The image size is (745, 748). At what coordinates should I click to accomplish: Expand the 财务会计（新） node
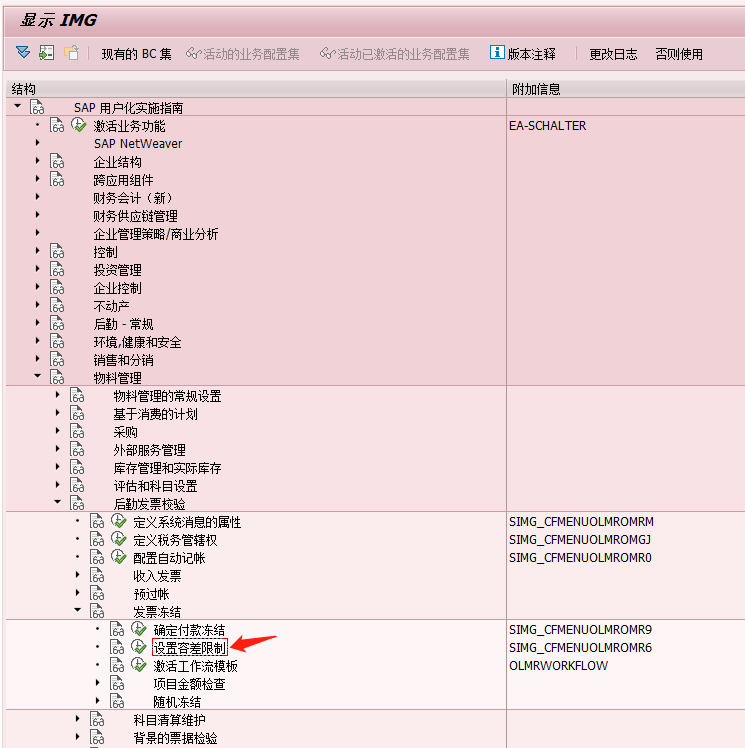(37, 197)
